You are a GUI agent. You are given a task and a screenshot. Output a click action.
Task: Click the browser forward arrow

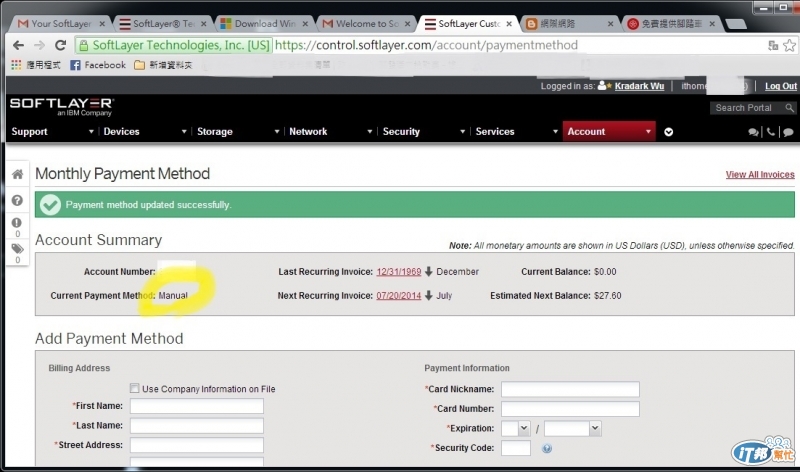point(39,45)
